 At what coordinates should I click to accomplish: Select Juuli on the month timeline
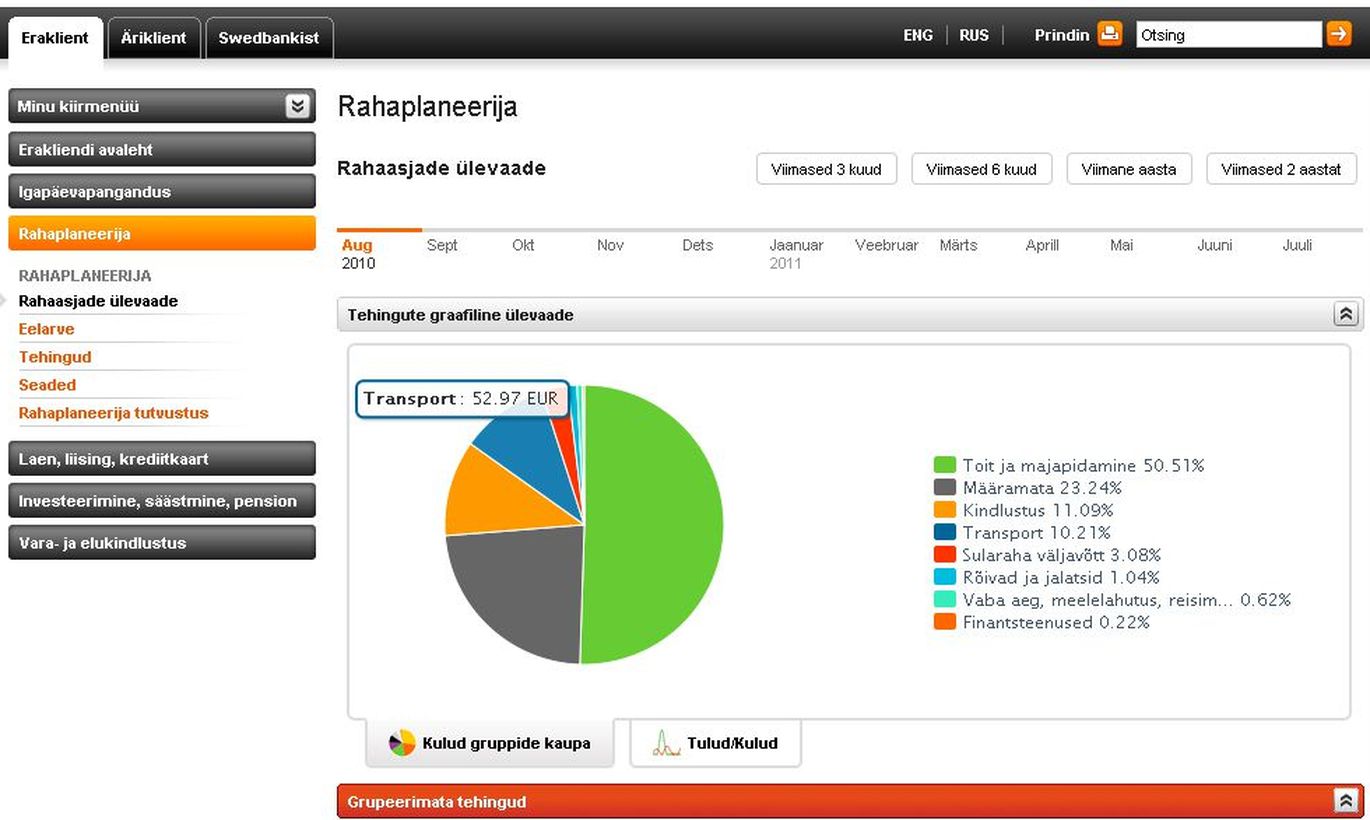pos(1297,245)
